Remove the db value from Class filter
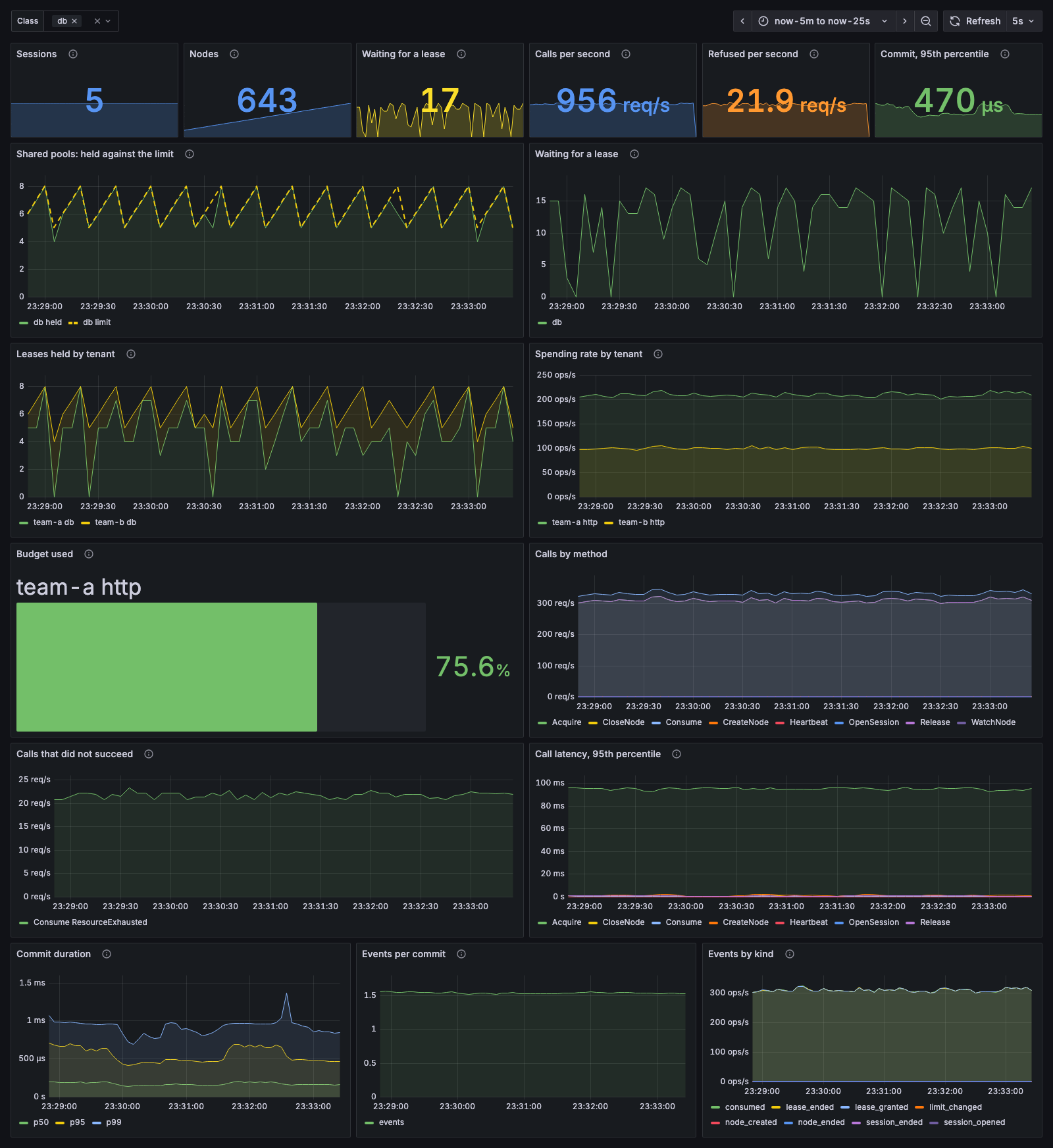This screenshot has width=1053, height=1148. tap(74, 21)
